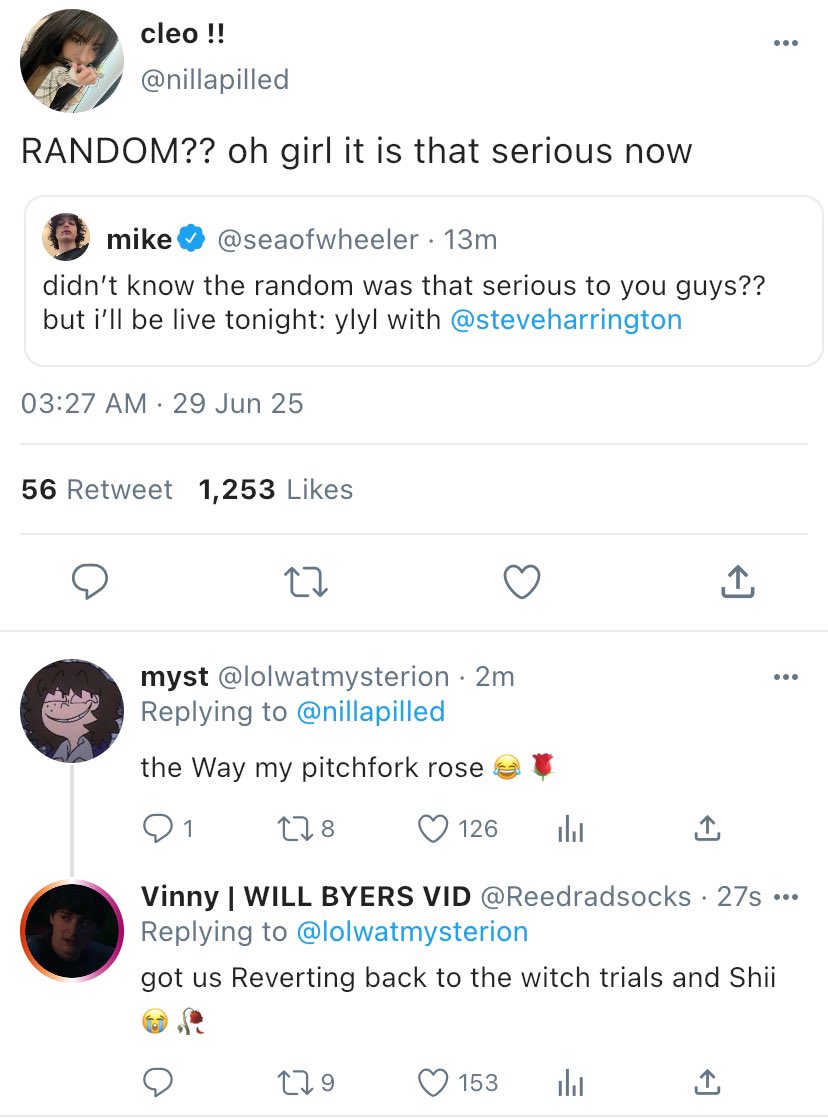828x1118 pixels.
Task: View analytics for myst's reply
Action: [x=568, y=828]
